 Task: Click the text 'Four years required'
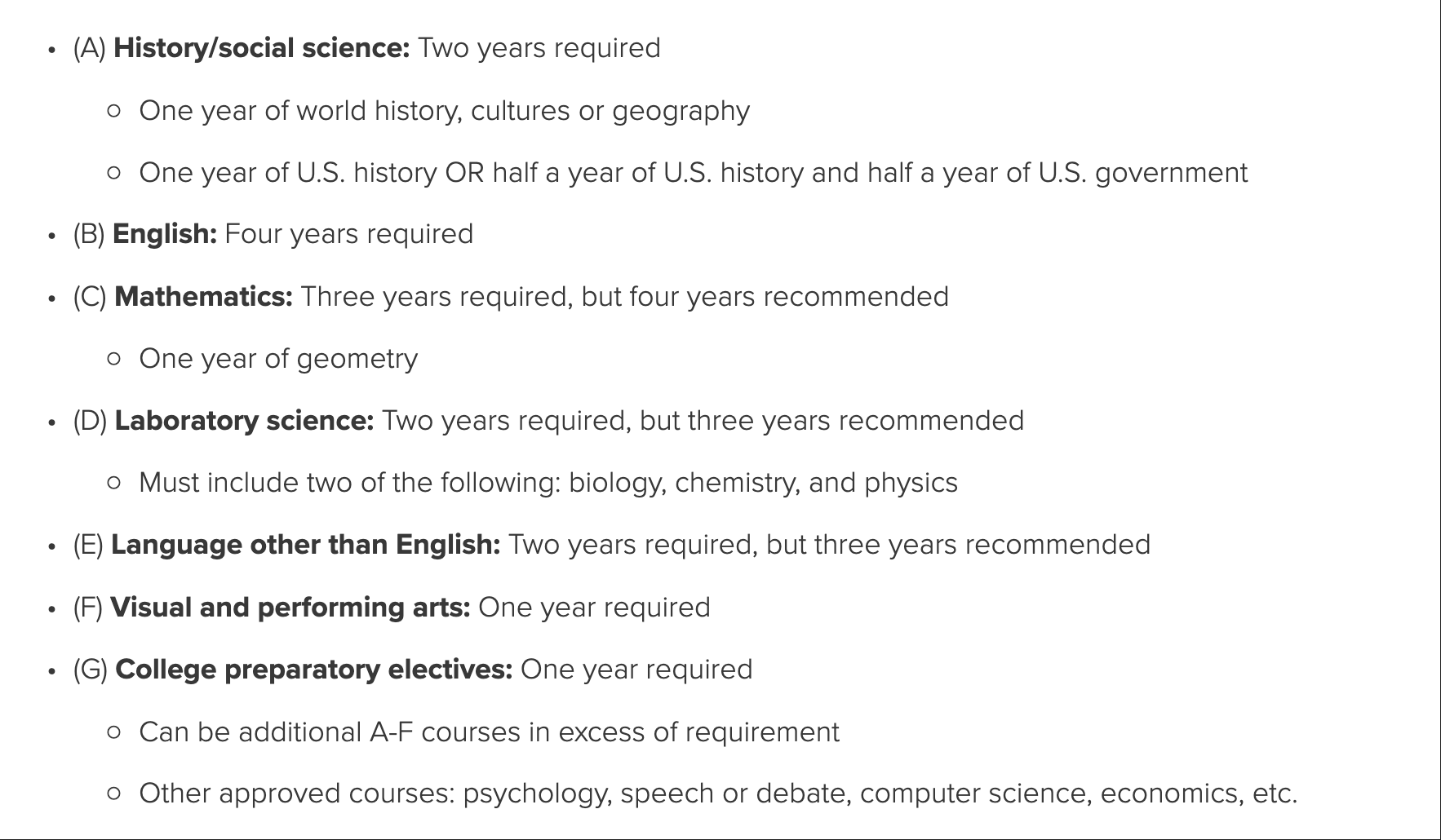(x=348, y=234)
